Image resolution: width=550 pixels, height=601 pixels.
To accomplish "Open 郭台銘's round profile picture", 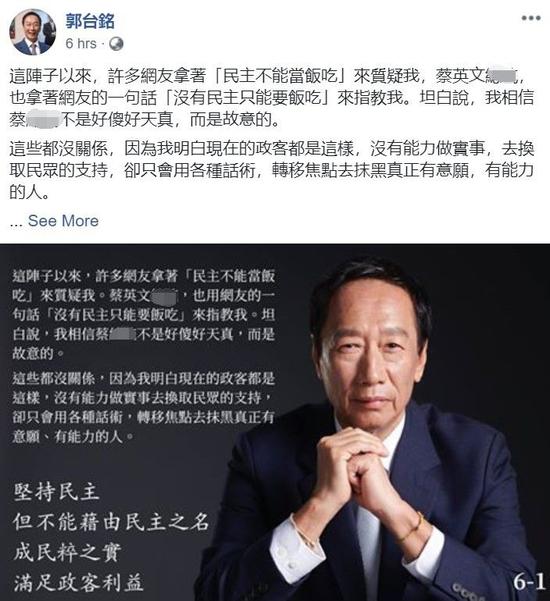I will point(33,32).
